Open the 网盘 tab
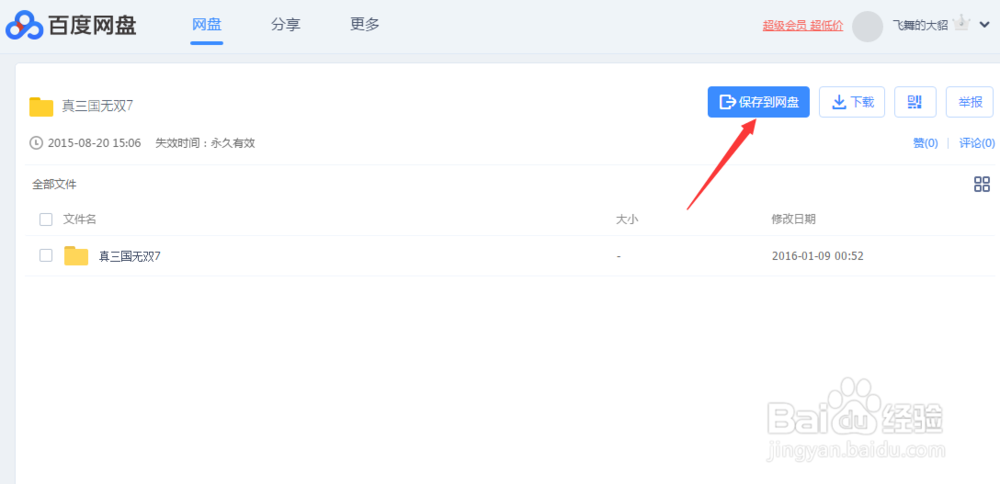This screenshot has width=1000, height=484. tap(207, 25)
